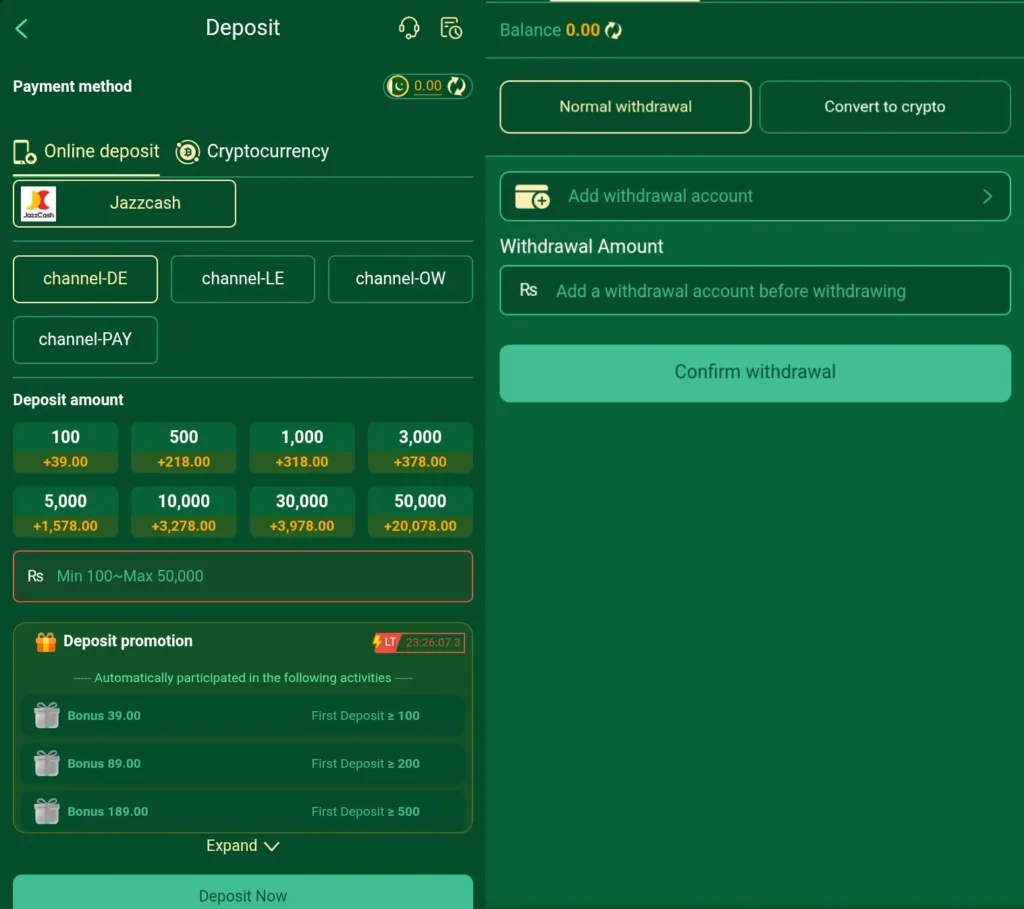Click 'First Deposit ≥ 200' text
This screenshot has width=1024, height=909.
[365, 763]
